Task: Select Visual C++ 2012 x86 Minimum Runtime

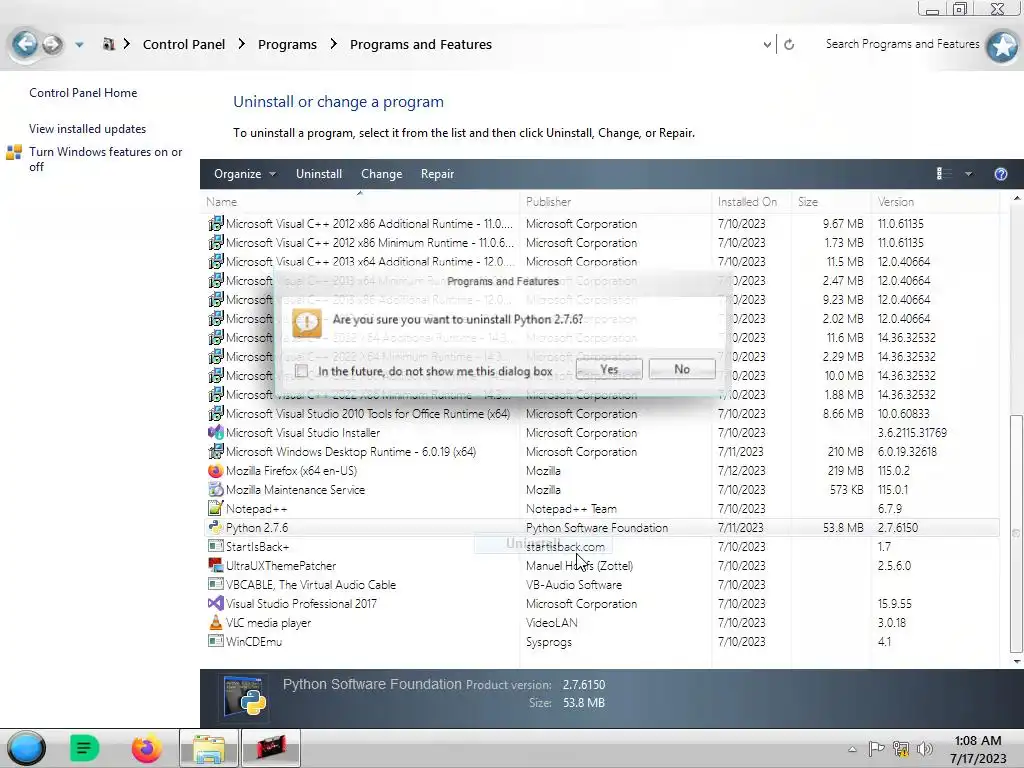Action: 370,242
